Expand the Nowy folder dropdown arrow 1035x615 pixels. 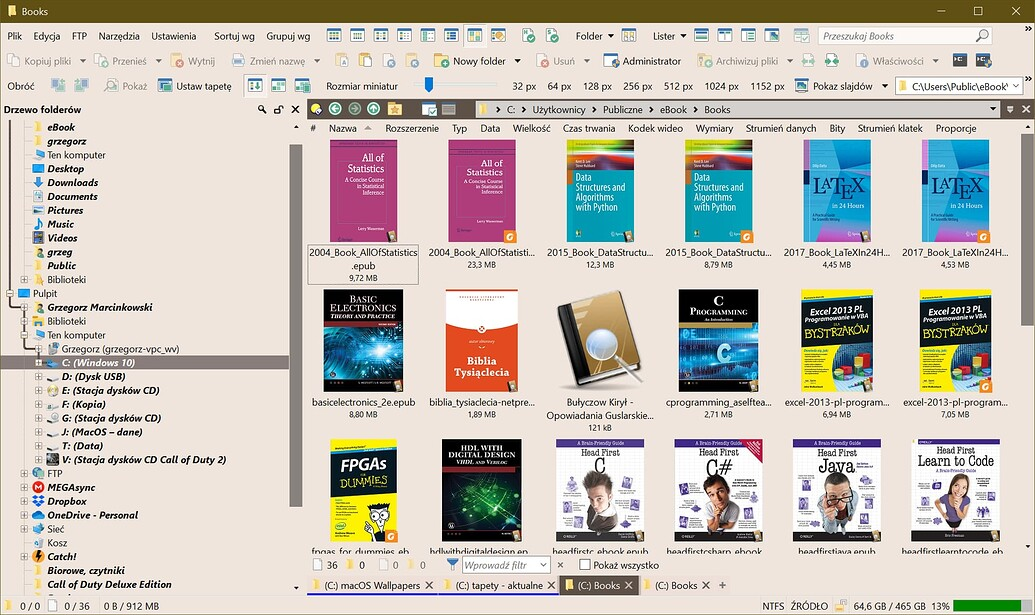pyautogui.click(x=518, y=61)
